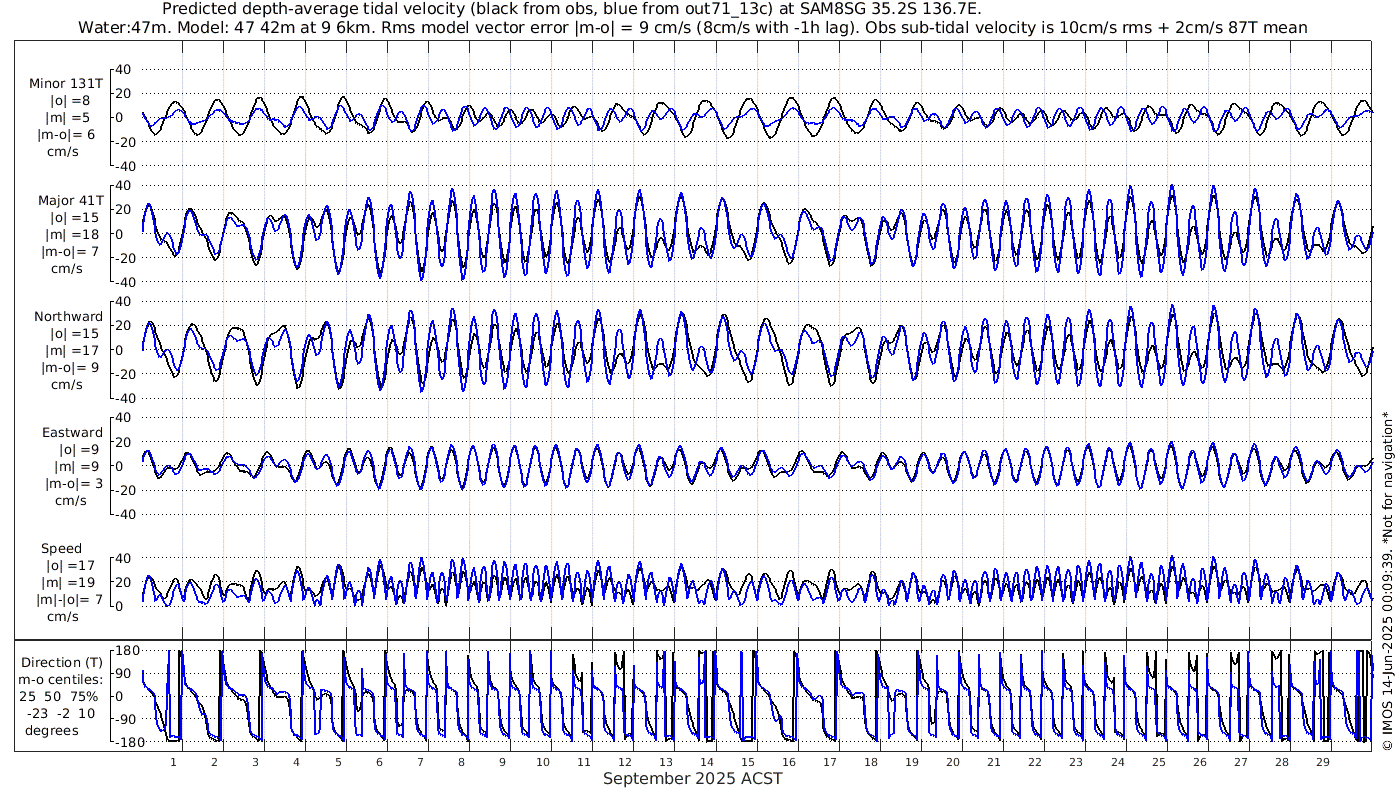Click the "-20" tick on the Major 41T axis
1400x800 pixels.
[122, 258]
